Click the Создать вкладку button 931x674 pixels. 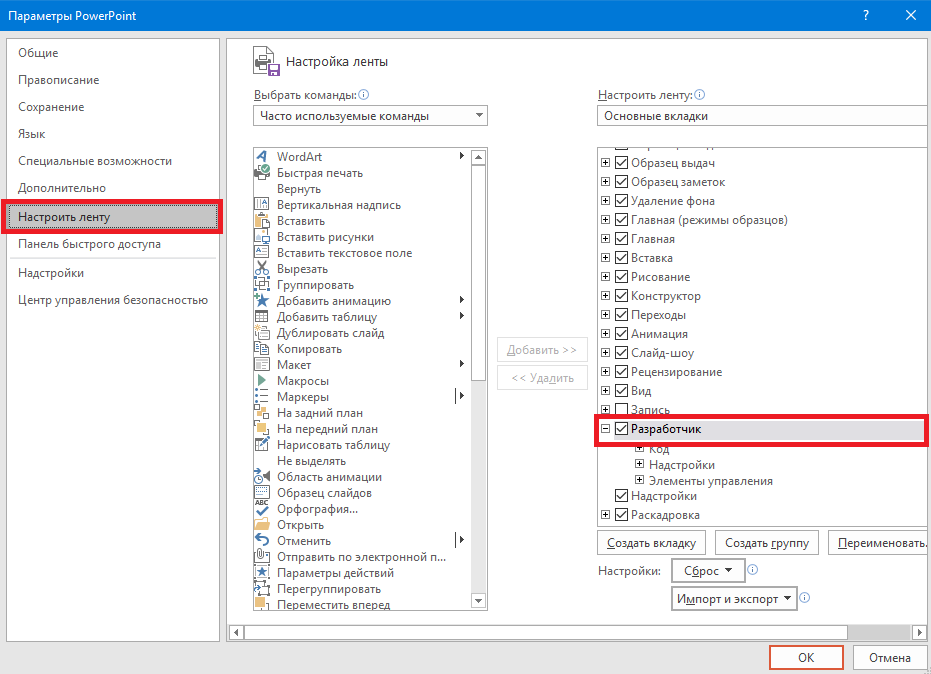(x=651, y=543)
